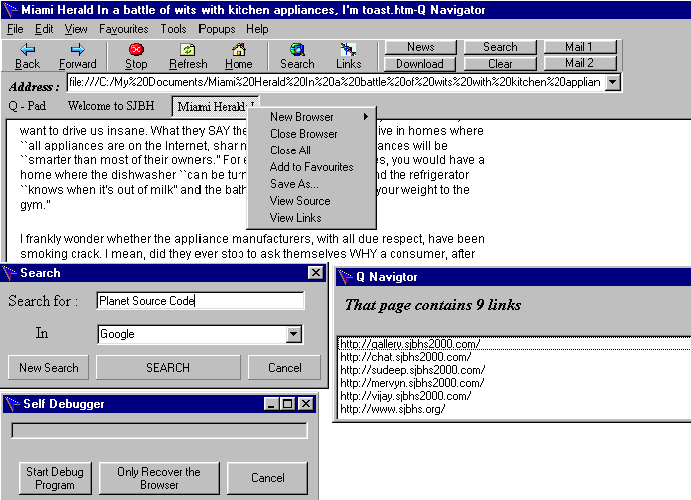Close the Search dialog window
Screen dimensions: 691x500
(x=315, y=273)
